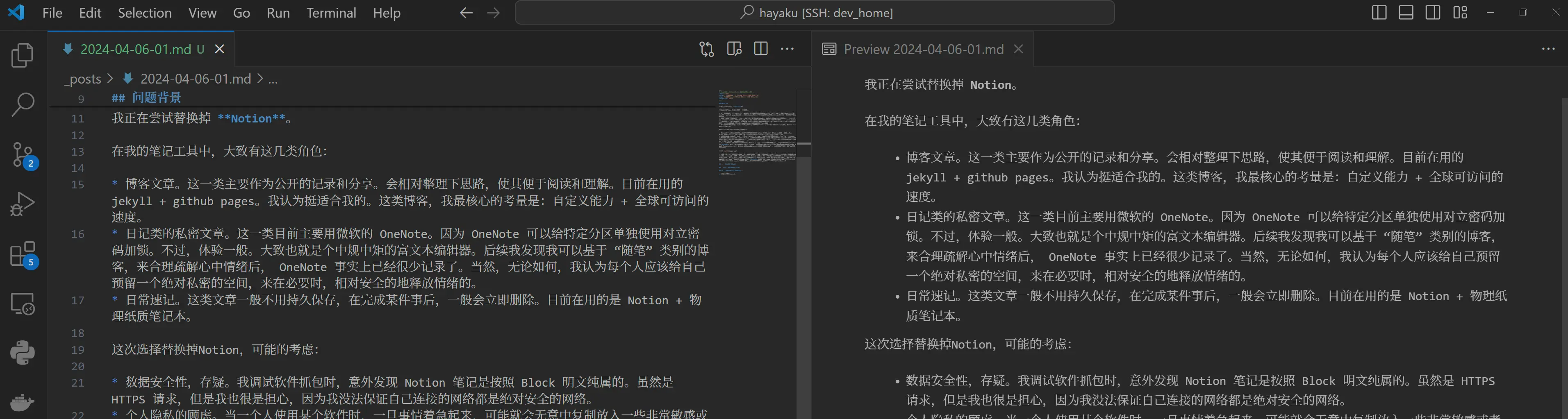Image resolution: width=1568 pixels, height=419 pixels.
Task: Open Customize Layout button
Action: pos(1460,13)
